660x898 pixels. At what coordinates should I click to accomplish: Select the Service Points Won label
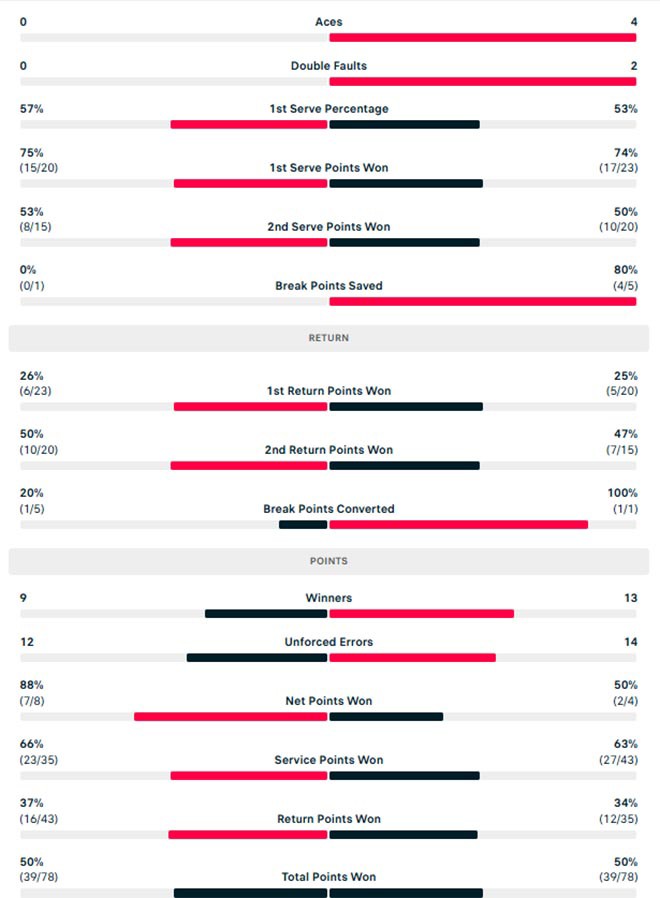coord(329,760)
